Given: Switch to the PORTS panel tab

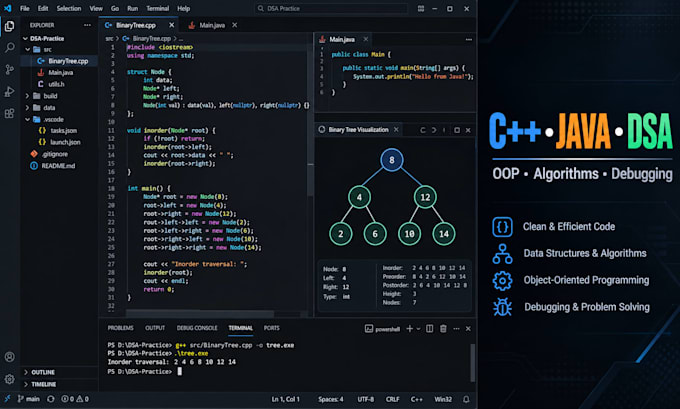Looking at the screenshot, I should (x=271, y=328).
